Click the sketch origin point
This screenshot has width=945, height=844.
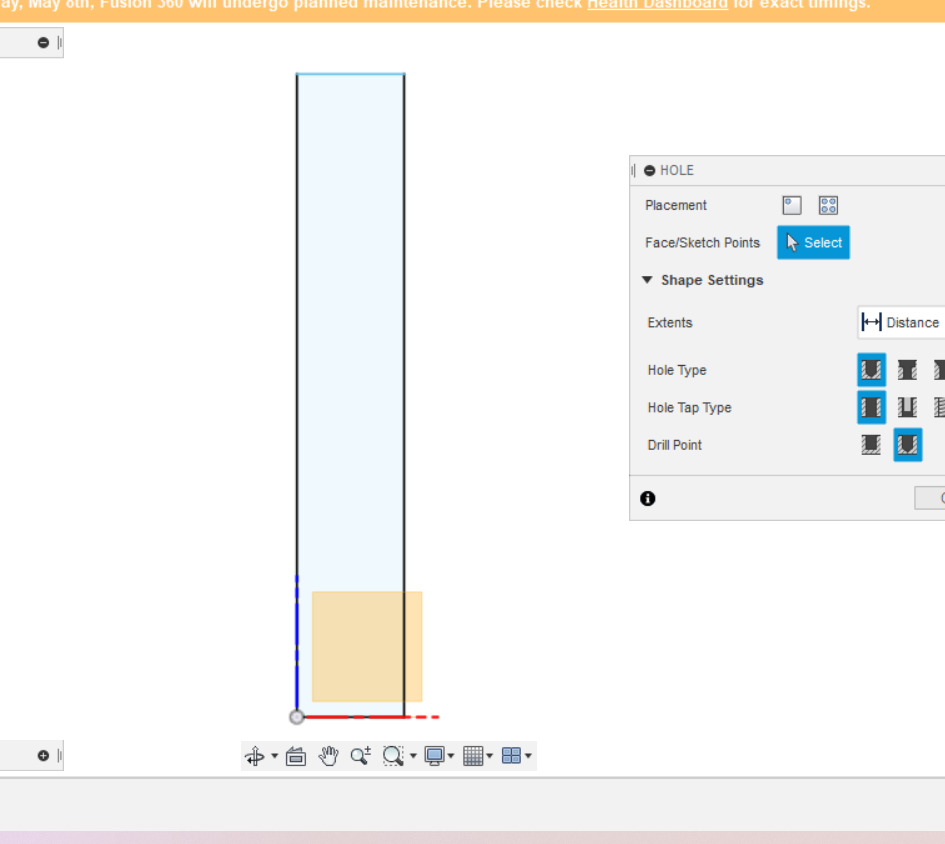(x=297, y=717)
